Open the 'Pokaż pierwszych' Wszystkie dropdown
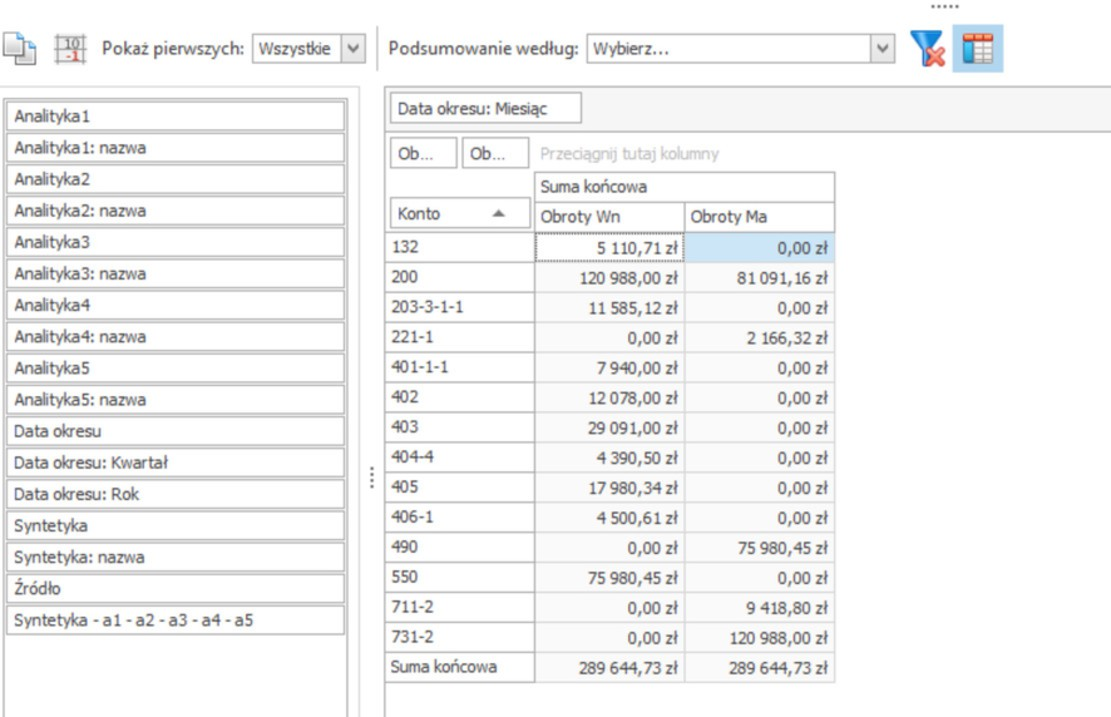The width and height of the screenshot is (1111, 717). coord(354,48)
